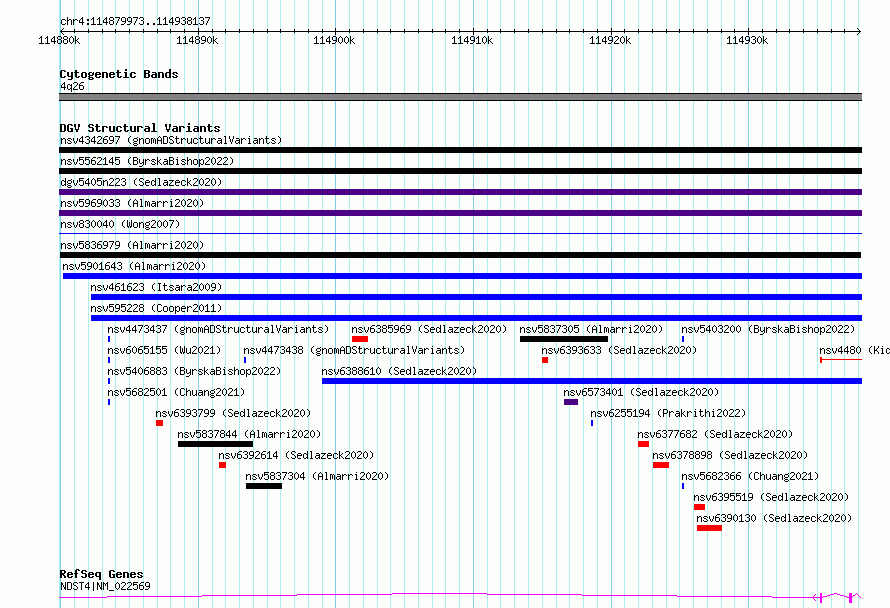Click the 114890k ruler tick label
This screenshot has height=608, width=890.
[197, 40]
